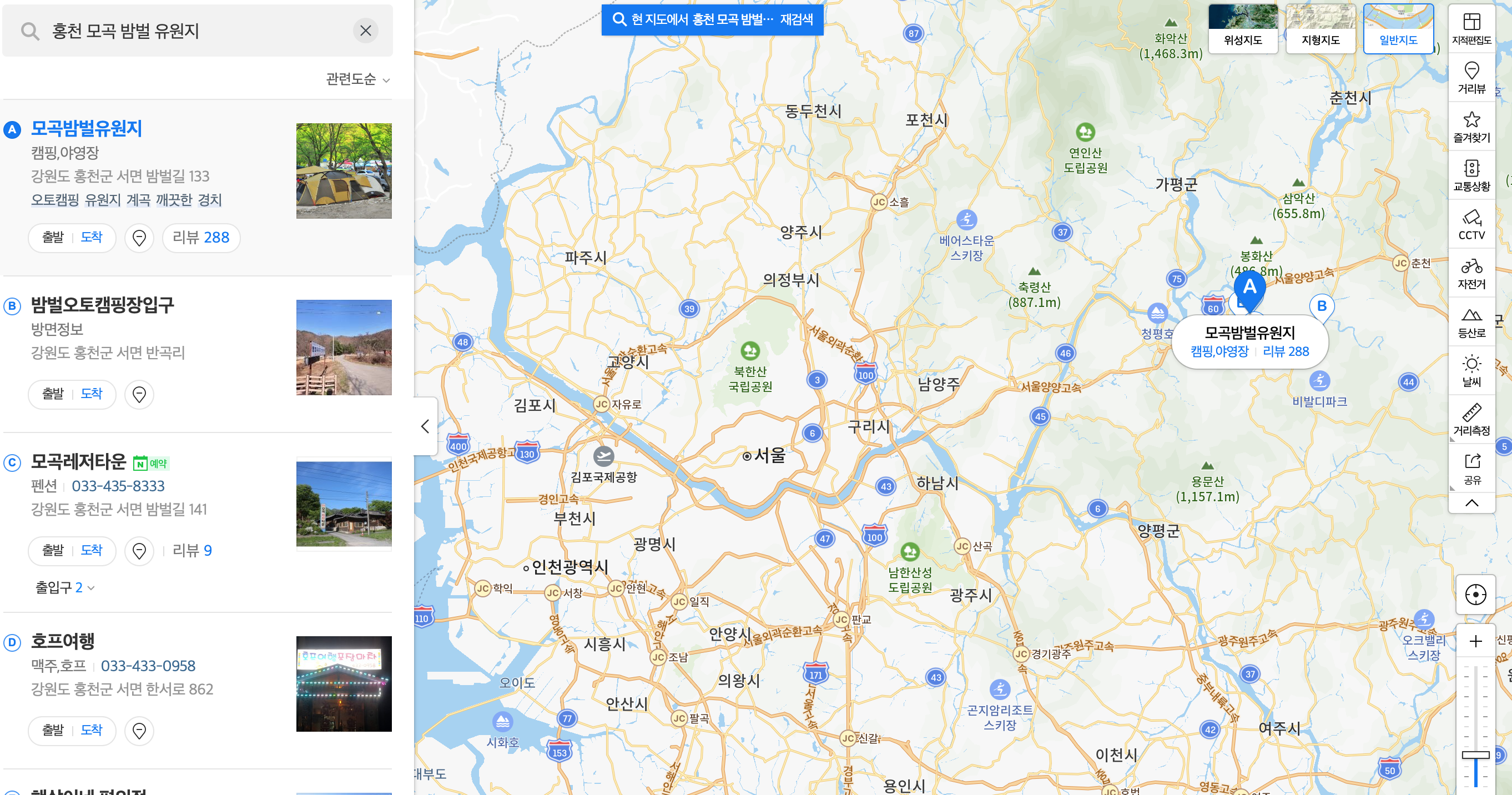
Task: Re-search in current map area
Action: click(713, 19)
